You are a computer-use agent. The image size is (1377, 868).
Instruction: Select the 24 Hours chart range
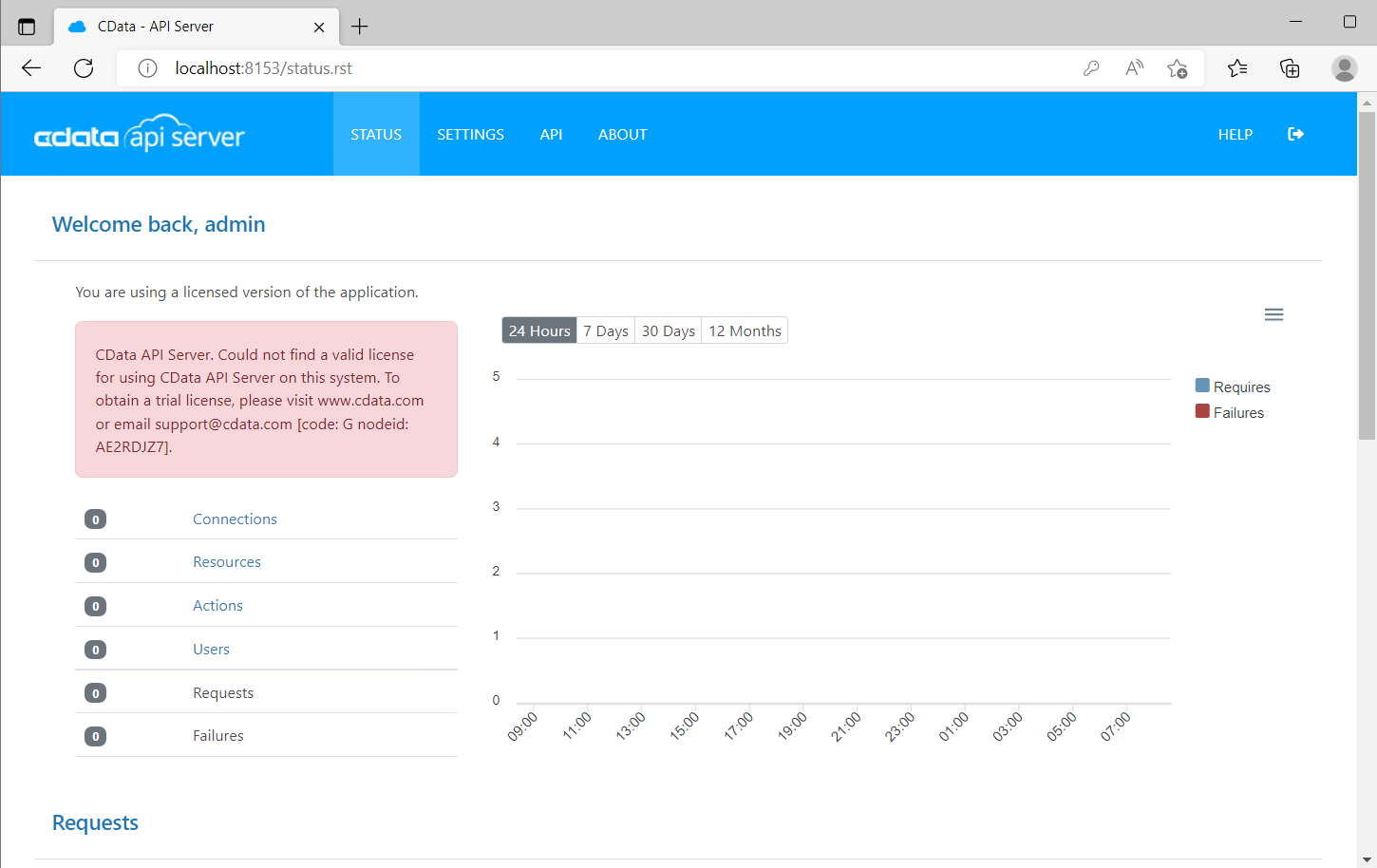tap(539, 330)
